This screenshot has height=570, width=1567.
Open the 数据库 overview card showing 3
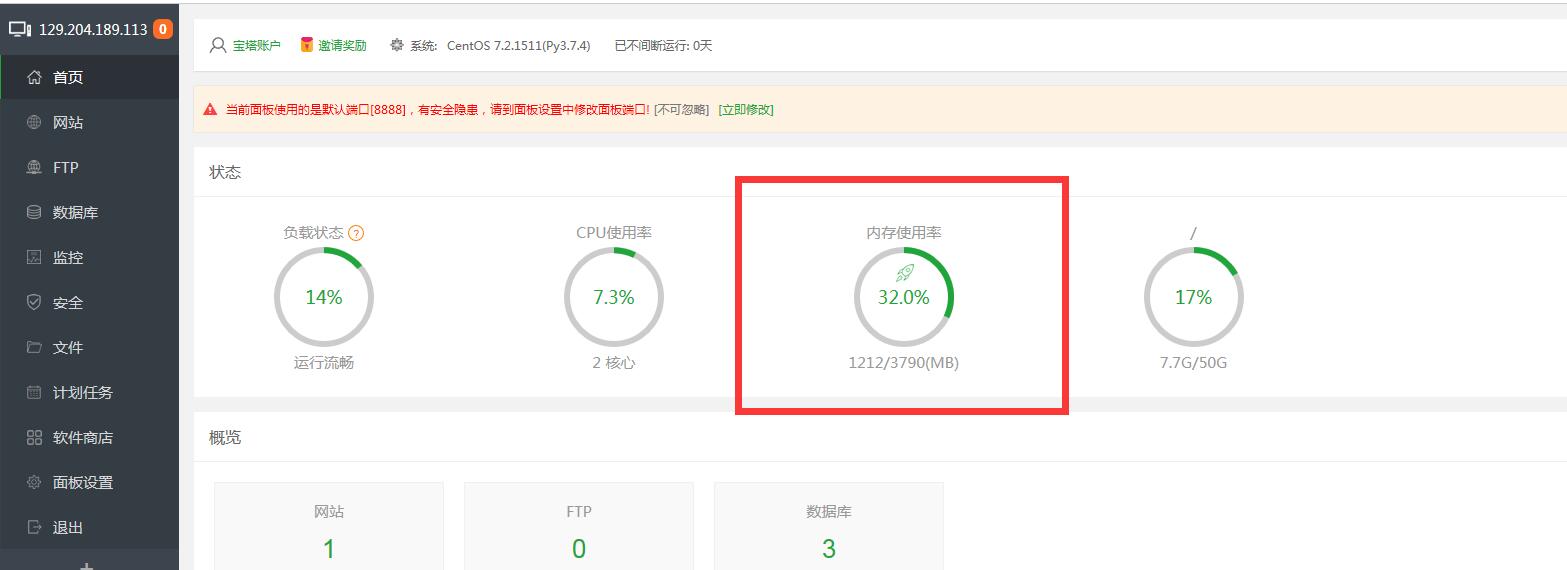[x=828, y=530]
